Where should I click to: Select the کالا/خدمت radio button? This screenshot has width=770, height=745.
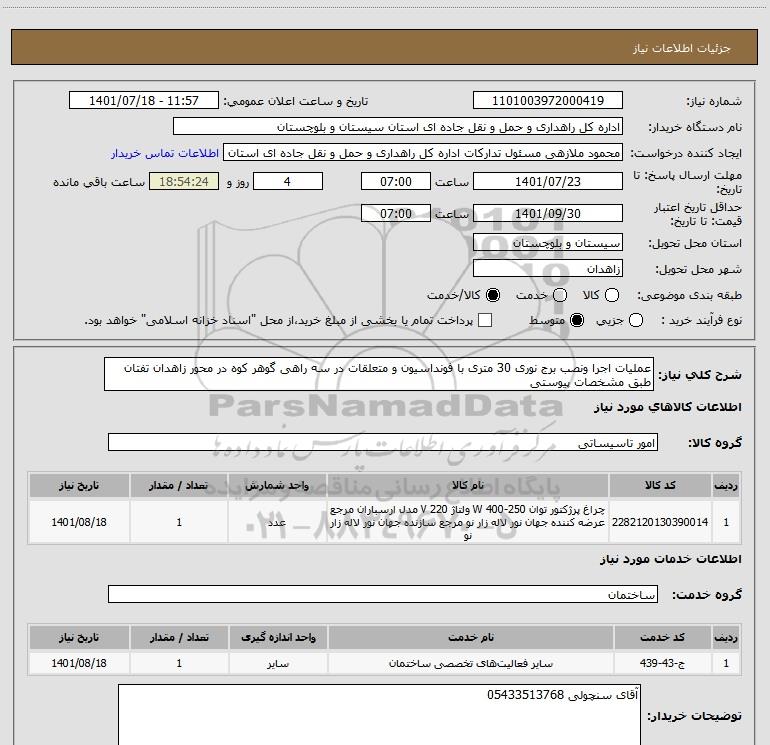click(x=493, y=295)
